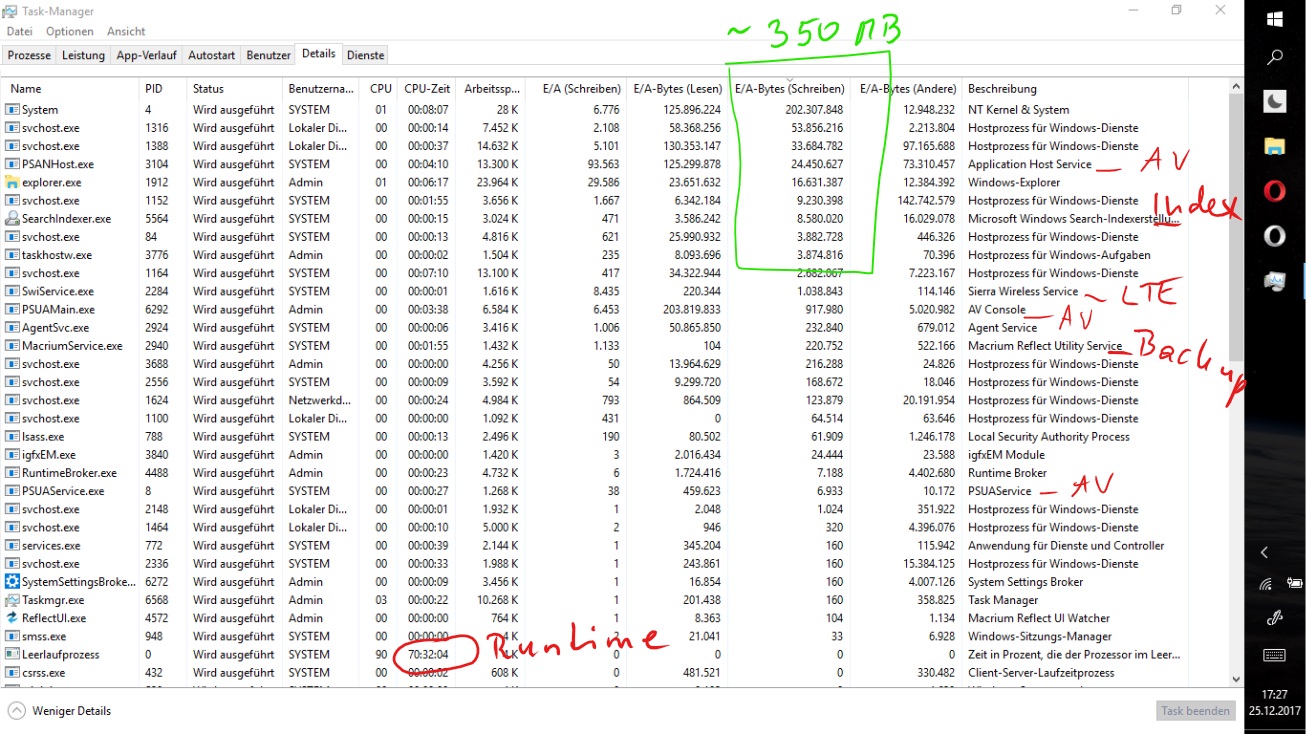1306x734 pixels.
Task: Switch to the Prozesse tab
Action: (x=29, y=55)
